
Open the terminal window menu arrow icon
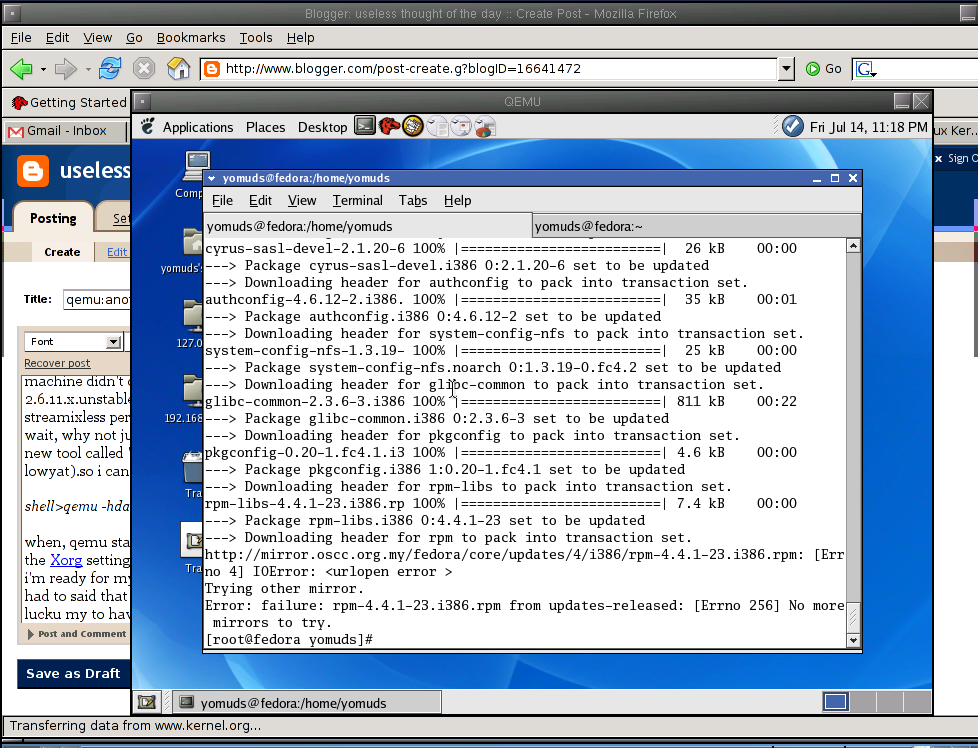[211, 178]
